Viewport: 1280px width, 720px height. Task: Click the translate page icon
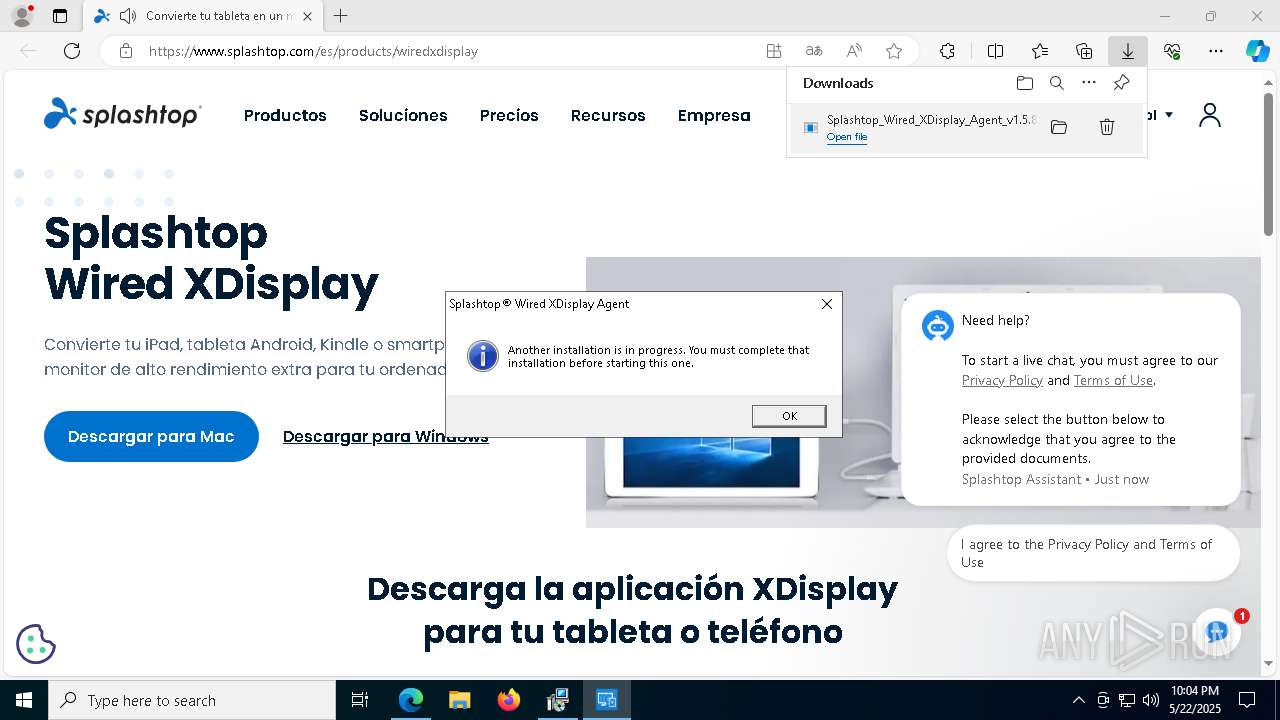tap(814, 51)
